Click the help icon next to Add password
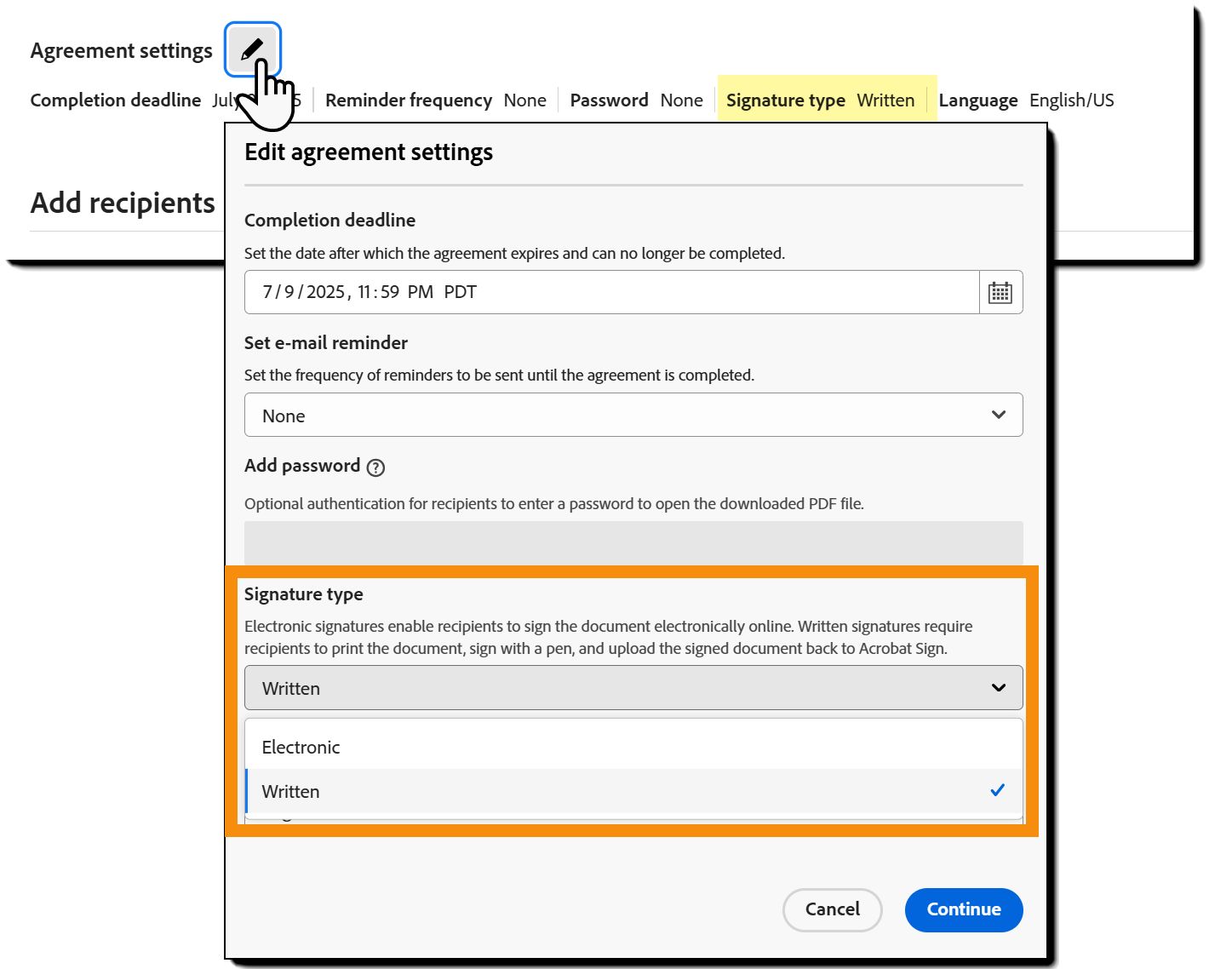This screenshot has height=969, width=1232. tap(375, 467)
